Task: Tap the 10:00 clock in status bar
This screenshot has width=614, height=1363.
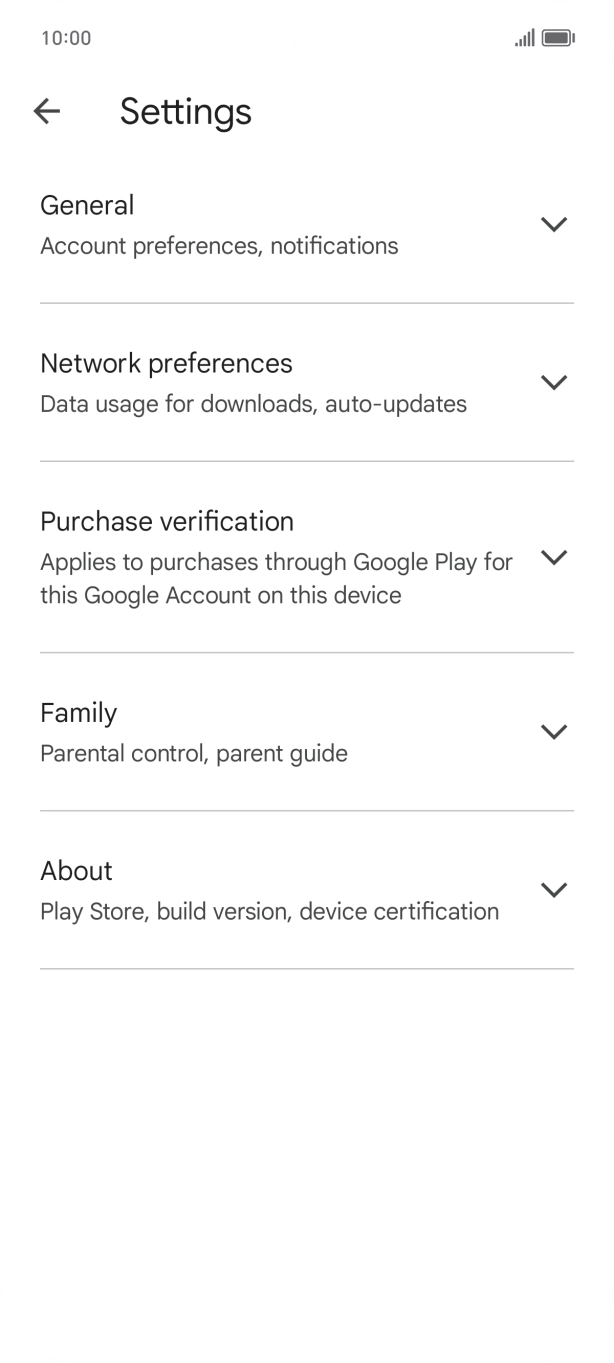Action: point(66,39)
